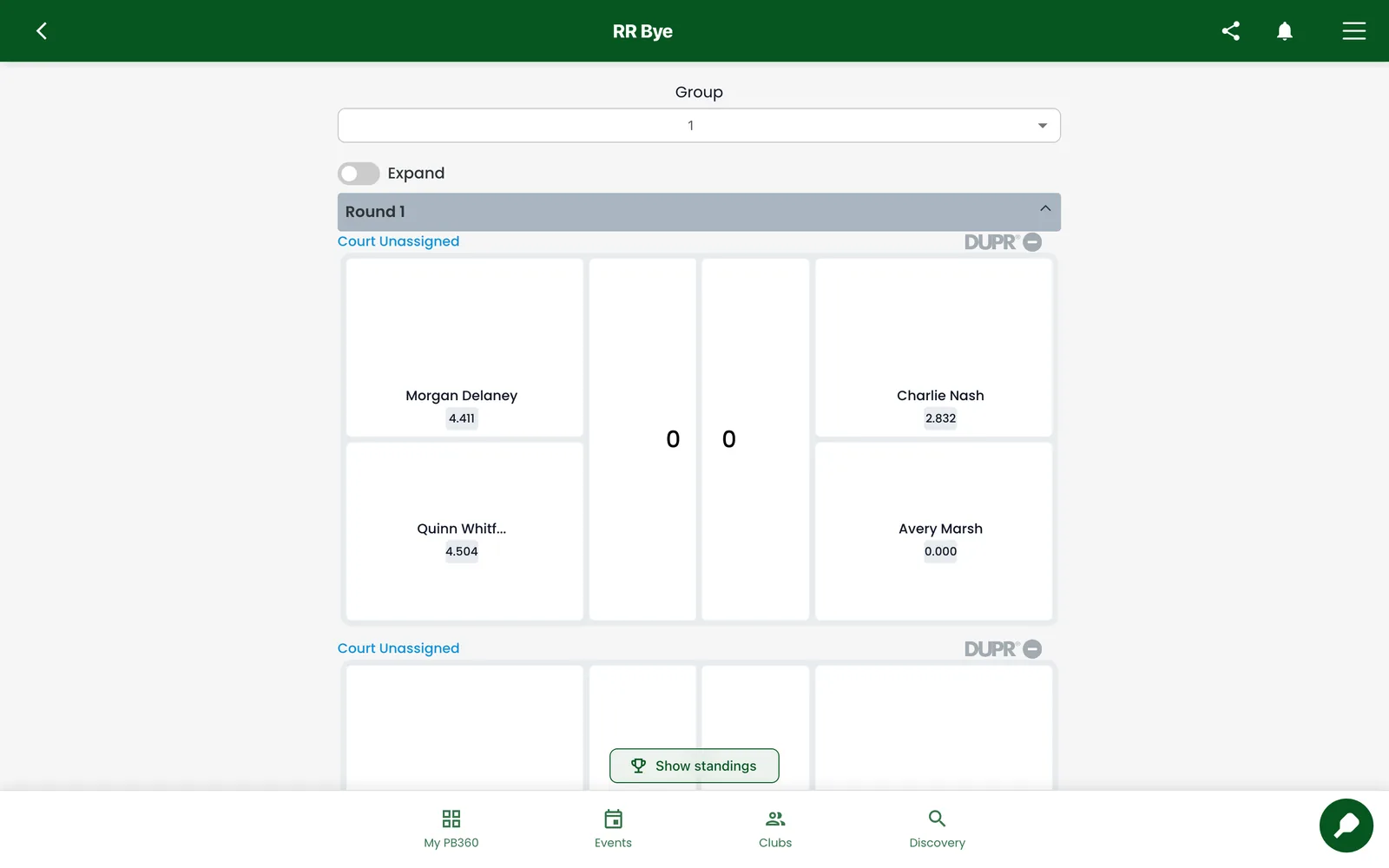Click Charlie Nash's team score 0
The width and height of the screenshot is (1389, 868).
coord(729,439)
